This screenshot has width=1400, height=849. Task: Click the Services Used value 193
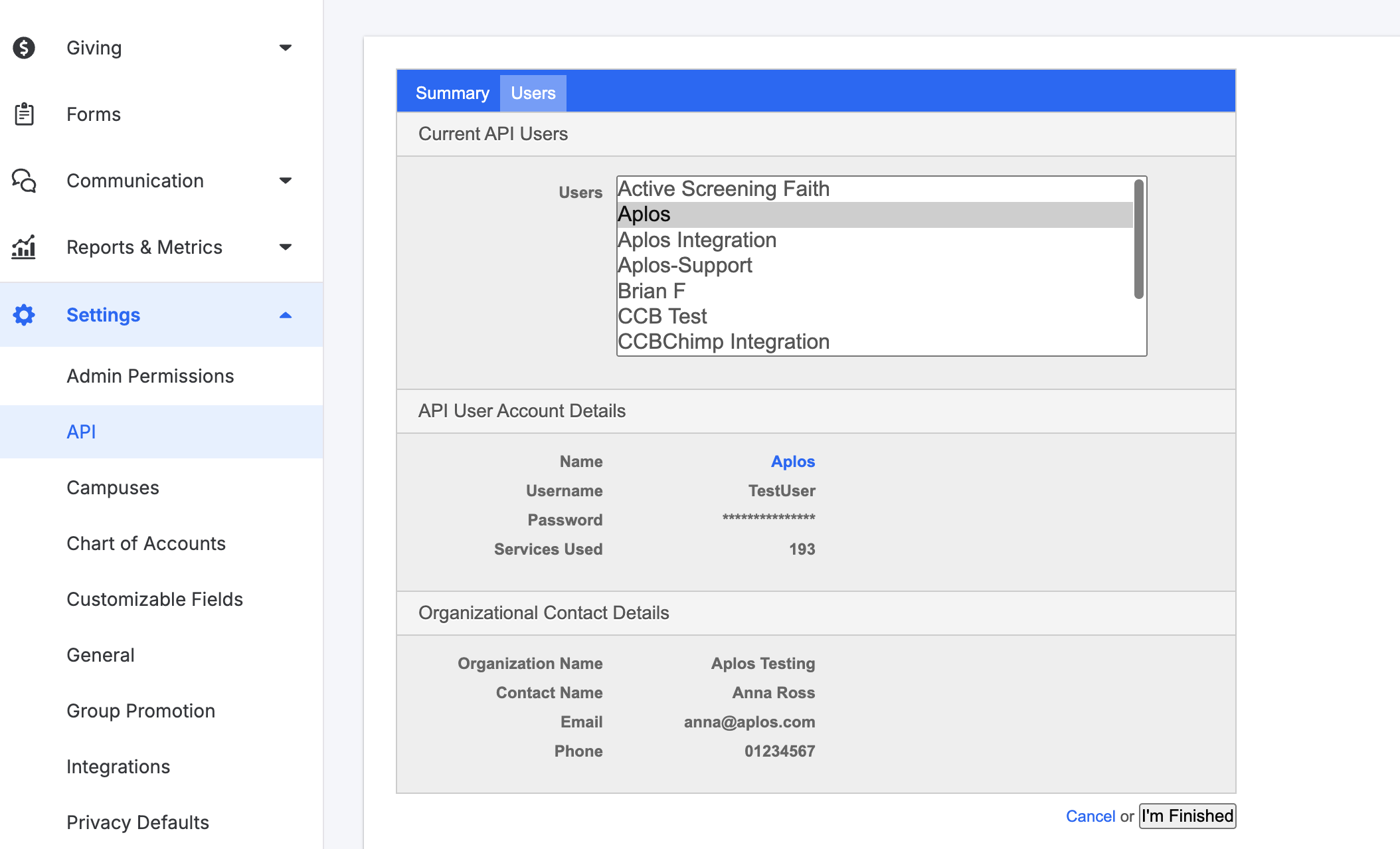(802, 549)
